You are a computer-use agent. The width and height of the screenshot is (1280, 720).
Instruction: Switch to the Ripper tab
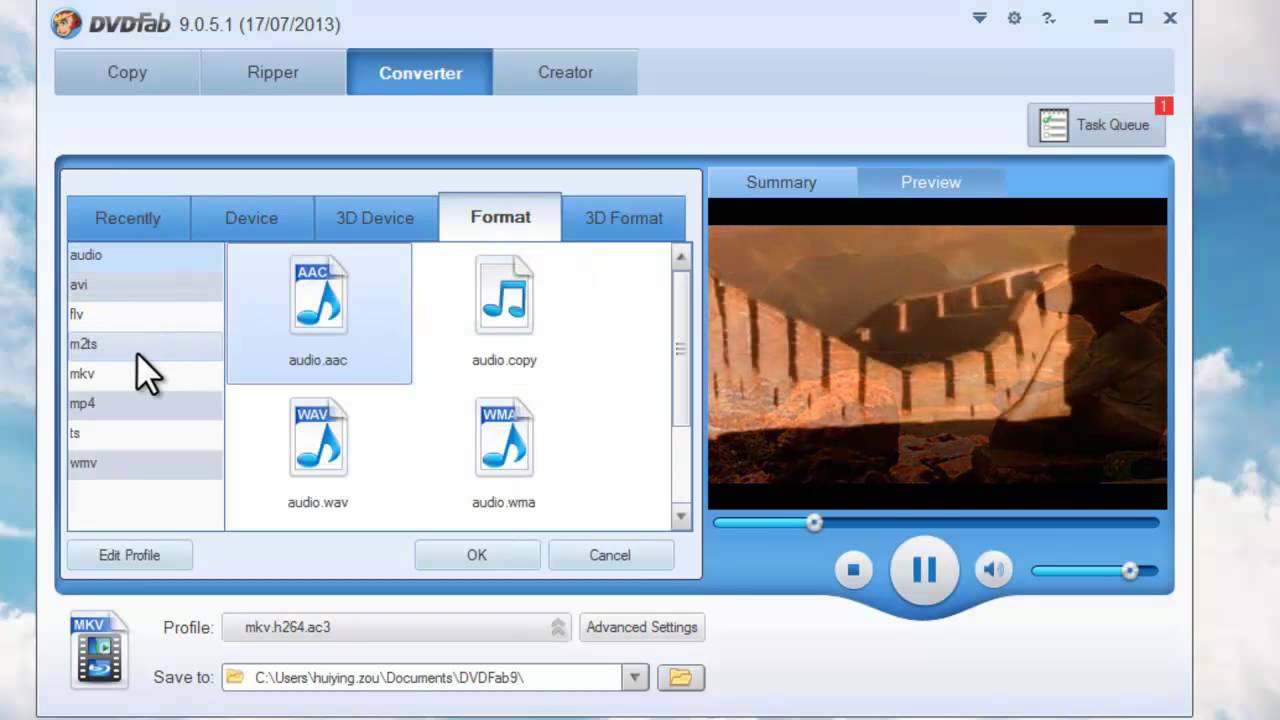click(273, 72)
